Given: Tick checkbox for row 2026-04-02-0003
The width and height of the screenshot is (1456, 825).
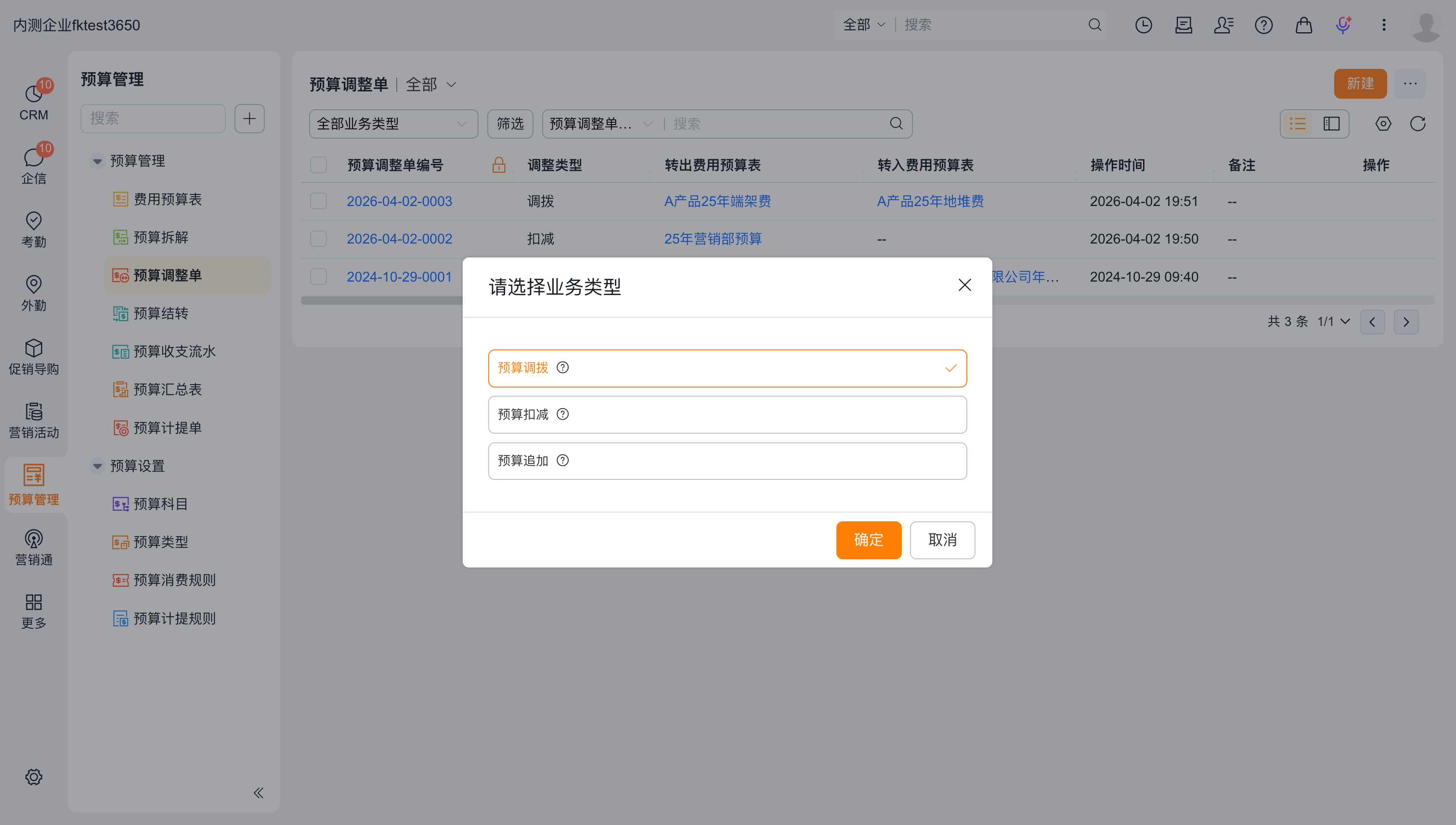Looking at the screenshot, I should coord(319,201).
